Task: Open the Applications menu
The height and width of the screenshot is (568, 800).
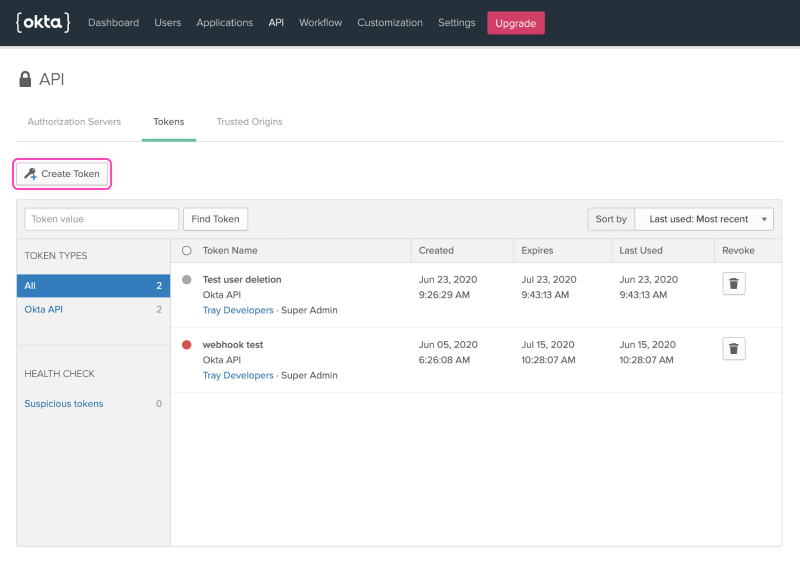Action: click(225, 23)
